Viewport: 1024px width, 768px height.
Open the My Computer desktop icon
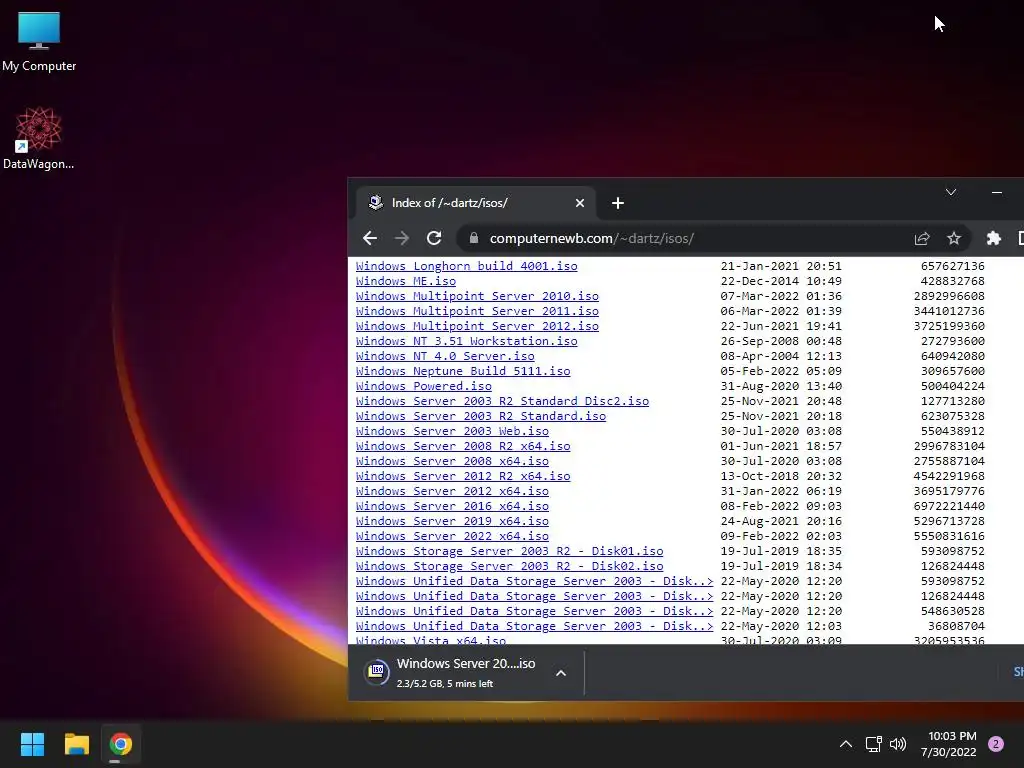pos(39,42)
